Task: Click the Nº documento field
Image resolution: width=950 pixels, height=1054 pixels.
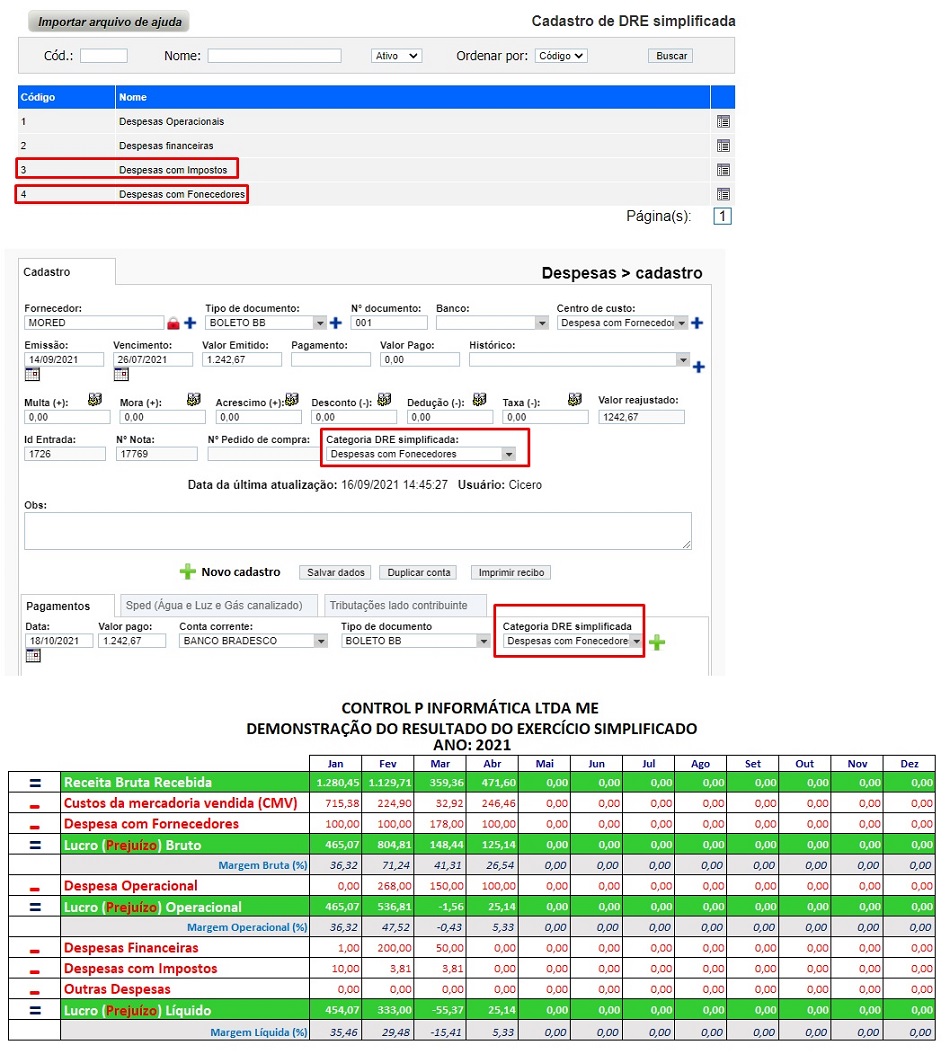Action: (x=389, y=323)
